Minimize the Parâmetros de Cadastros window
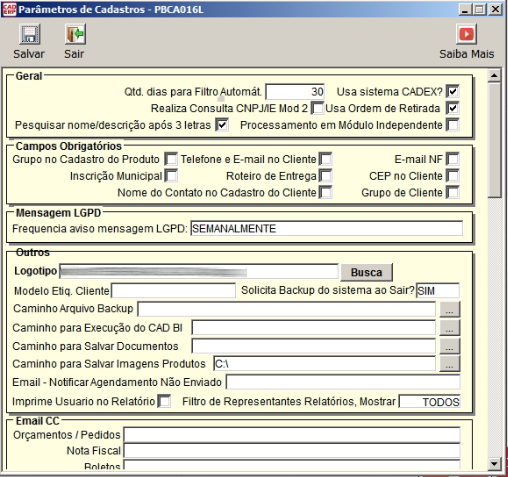 click(465, 9)
